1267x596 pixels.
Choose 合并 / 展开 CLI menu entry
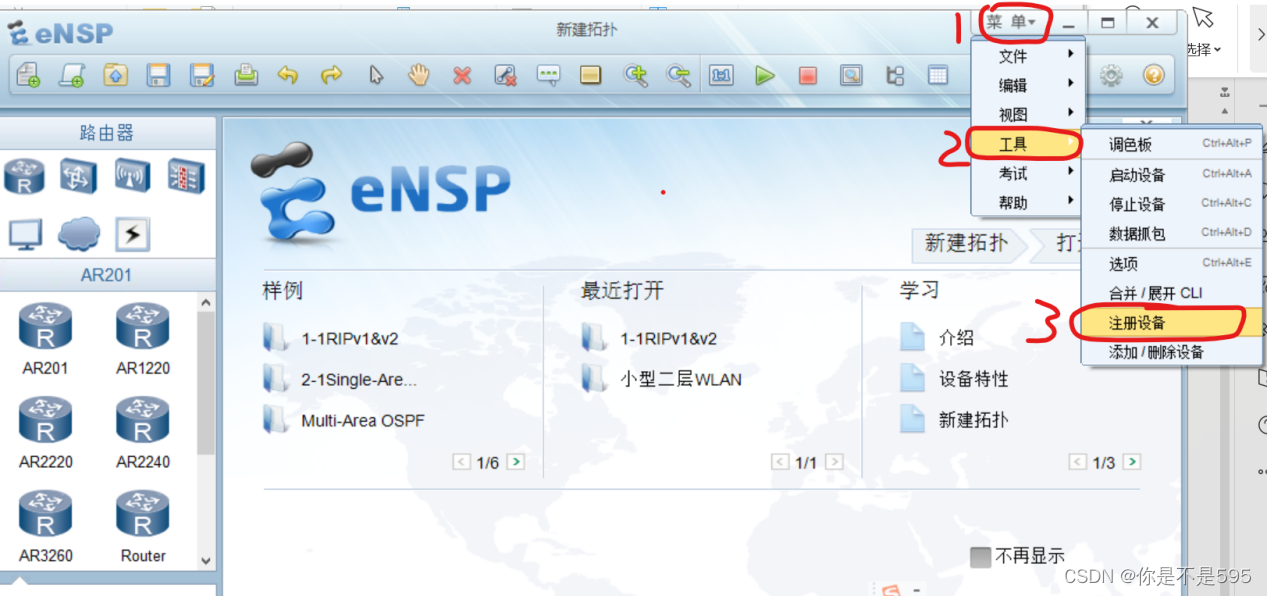tap(1171, 293)
